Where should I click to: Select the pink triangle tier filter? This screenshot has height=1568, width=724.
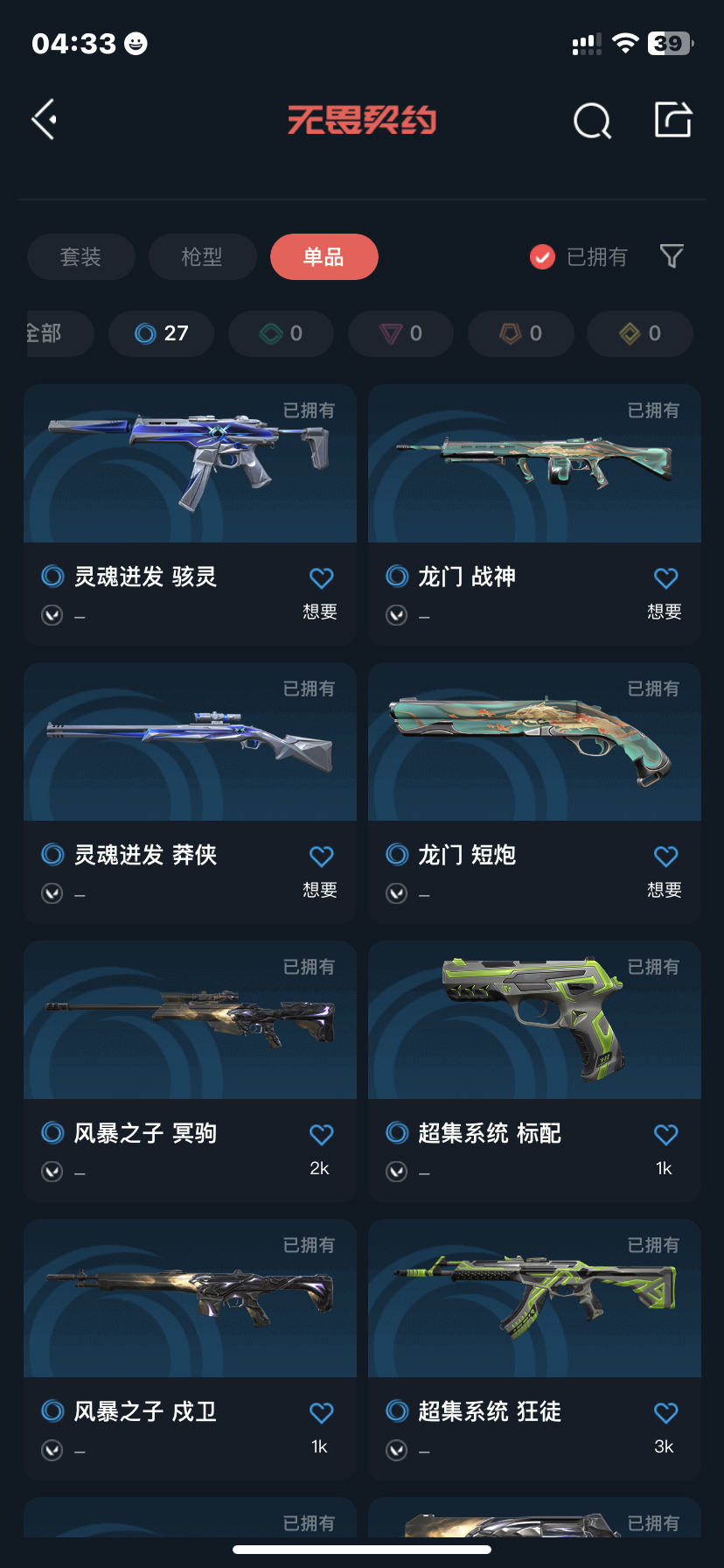click(x=401, y=333)
